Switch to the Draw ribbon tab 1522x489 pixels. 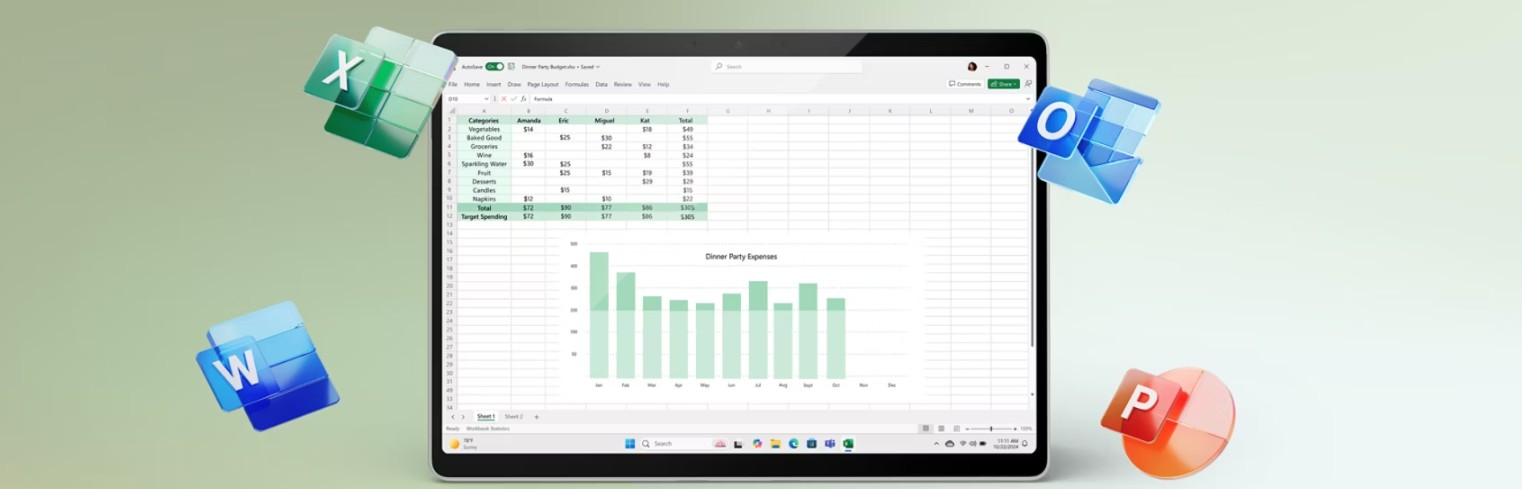[x=514, y=84]
